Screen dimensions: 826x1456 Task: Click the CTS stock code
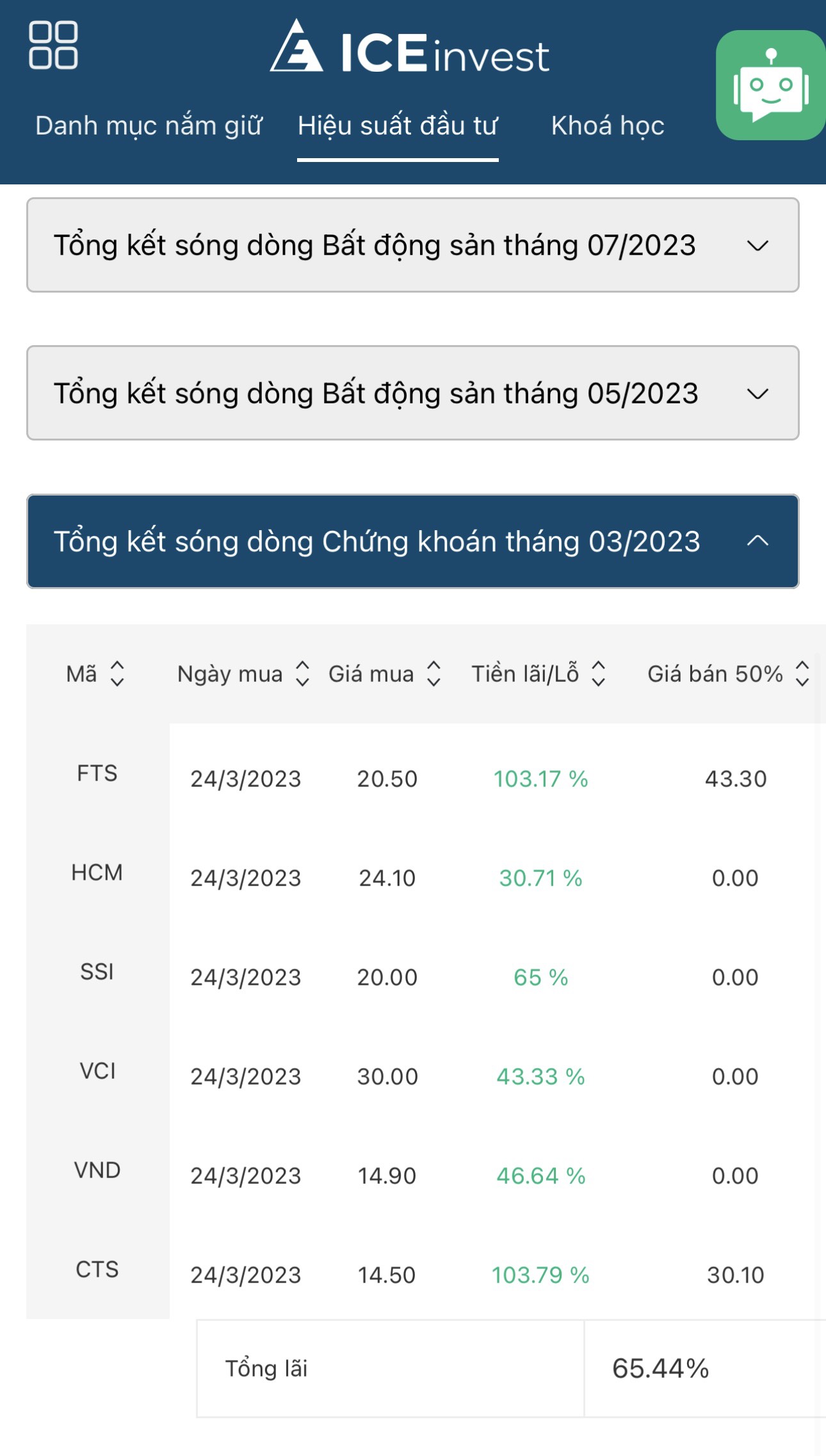pos(97,1270)
